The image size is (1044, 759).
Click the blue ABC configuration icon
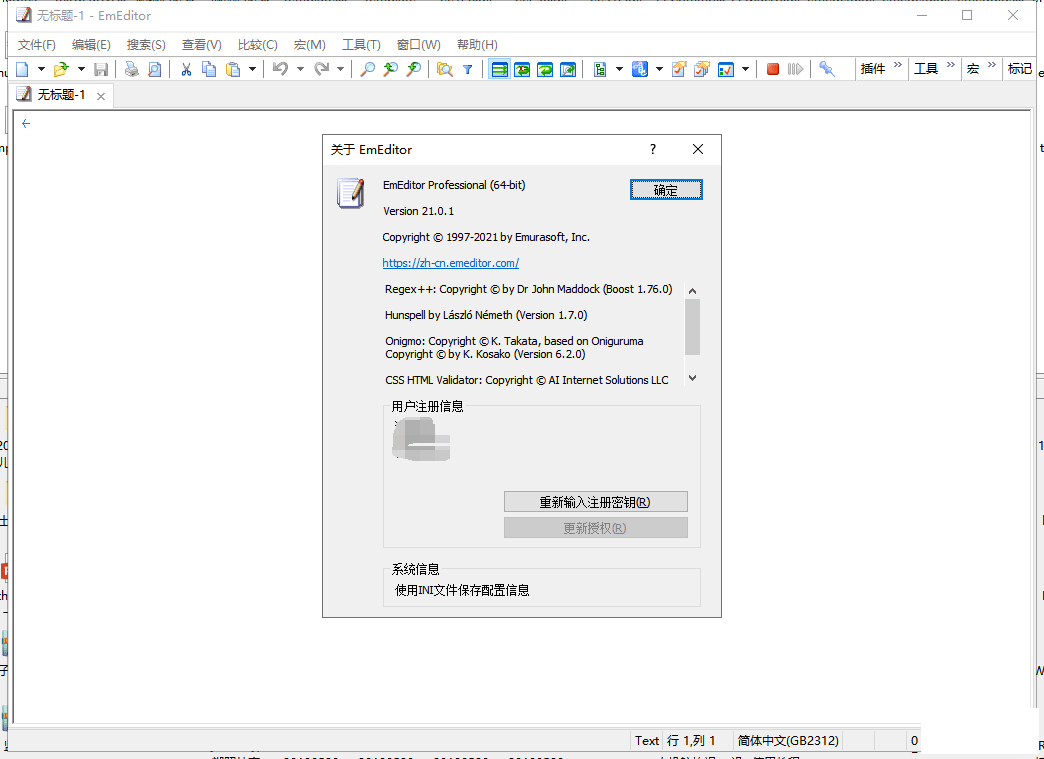click(x=640, y=69)
